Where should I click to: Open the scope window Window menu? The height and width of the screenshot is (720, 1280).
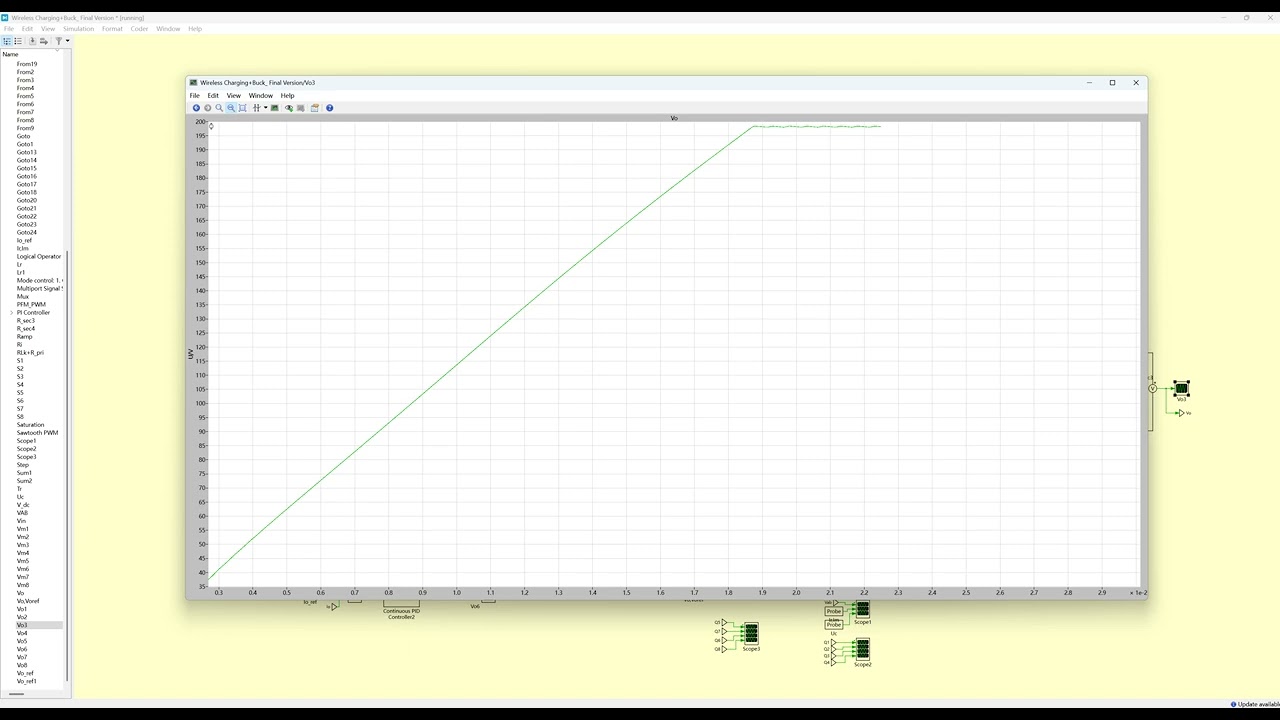point(261,96)
